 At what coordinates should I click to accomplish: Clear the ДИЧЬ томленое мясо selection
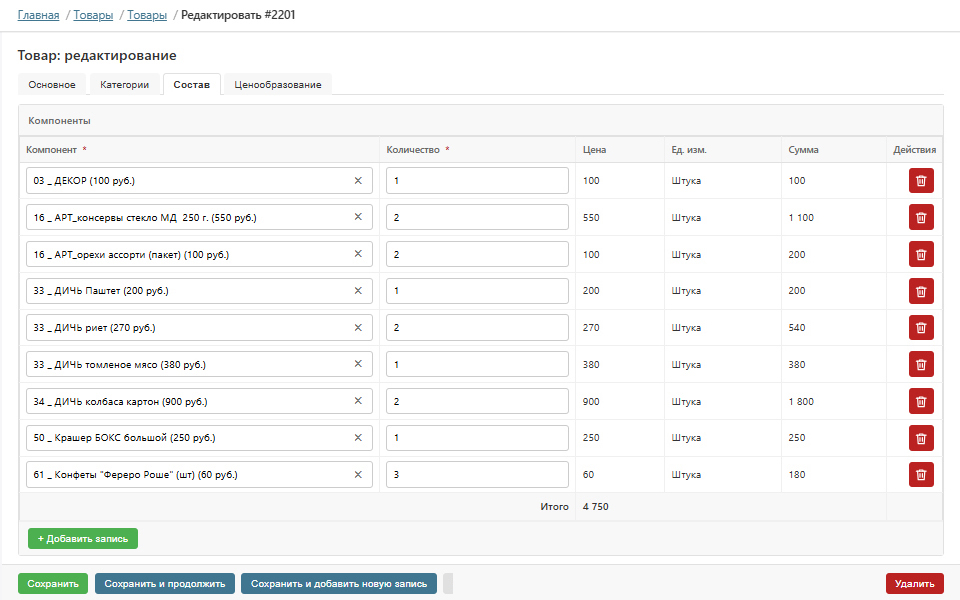(x=358, y=364)
